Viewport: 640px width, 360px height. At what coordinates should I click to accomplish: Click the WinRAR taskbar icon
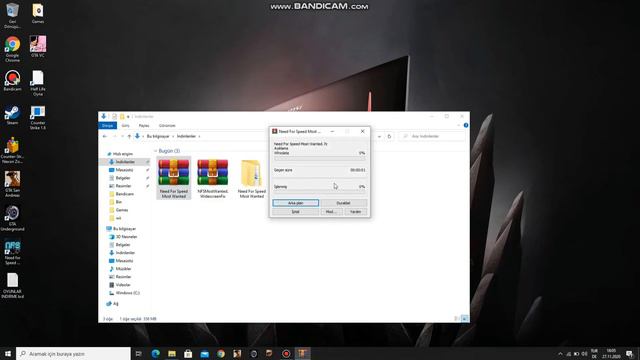302,353
